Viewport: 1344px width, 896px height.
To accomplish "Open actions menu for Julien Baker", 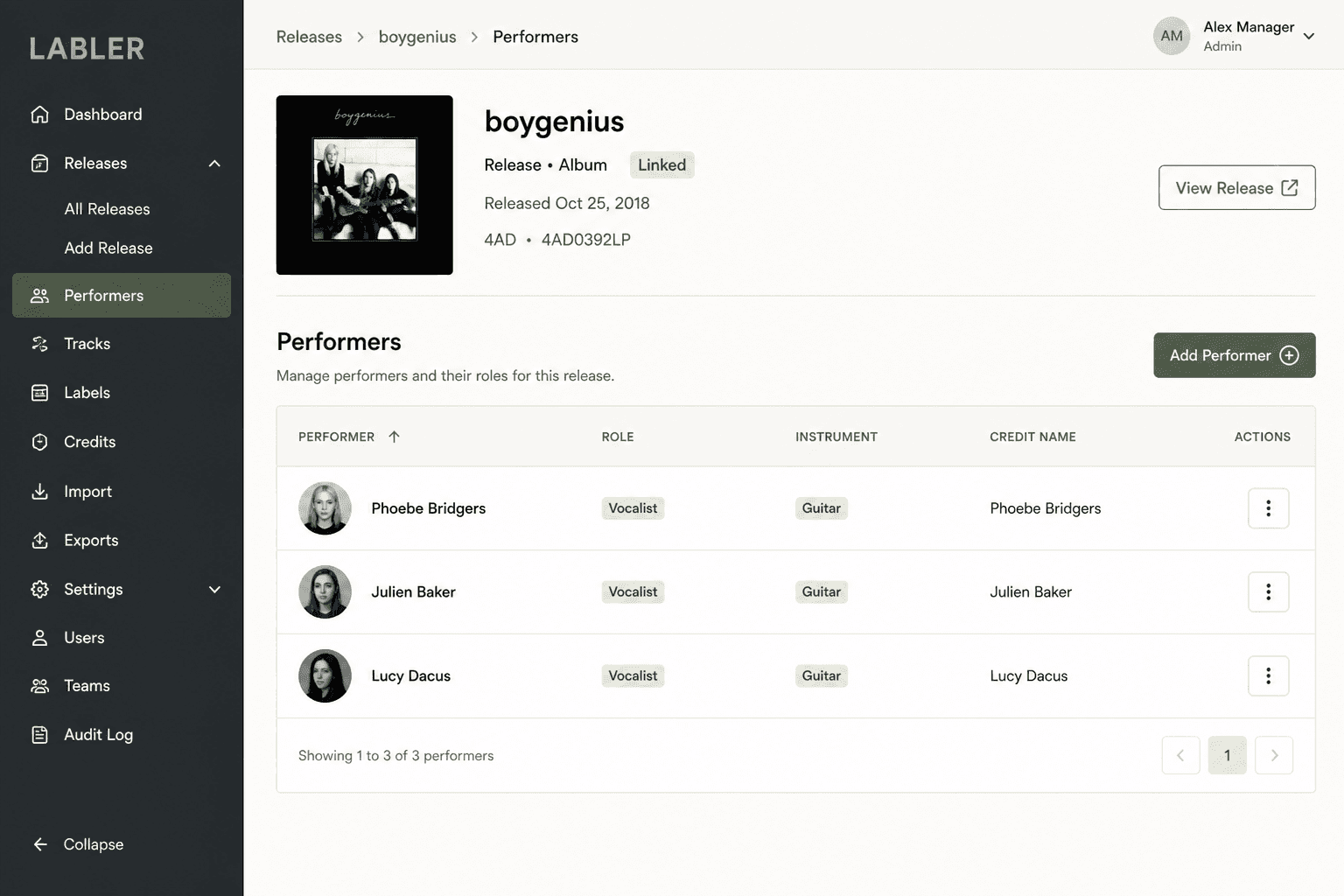I will coord(1268,592).
